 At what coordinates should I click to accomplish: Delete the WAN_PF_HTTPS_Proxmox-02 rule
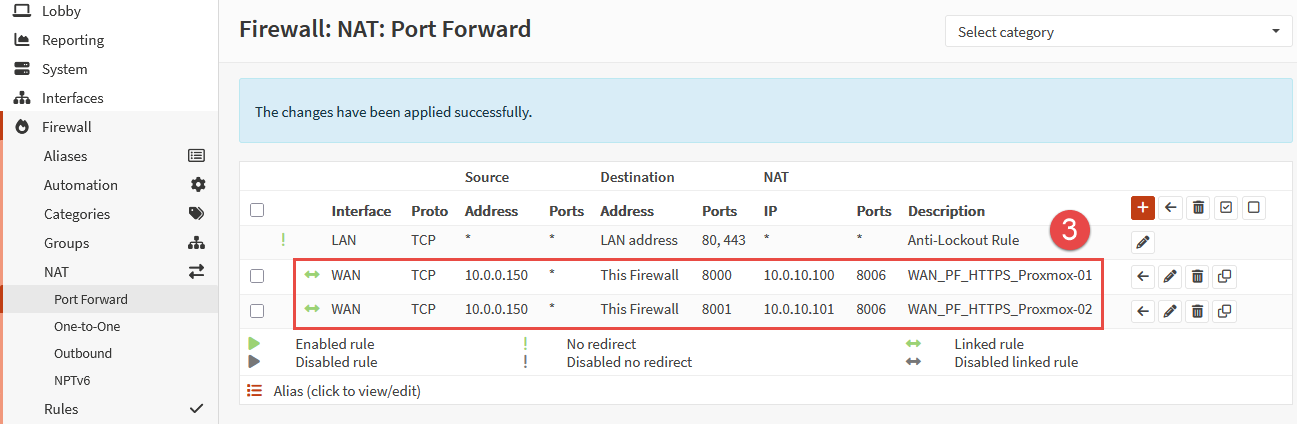click(x=1197, y=311)
